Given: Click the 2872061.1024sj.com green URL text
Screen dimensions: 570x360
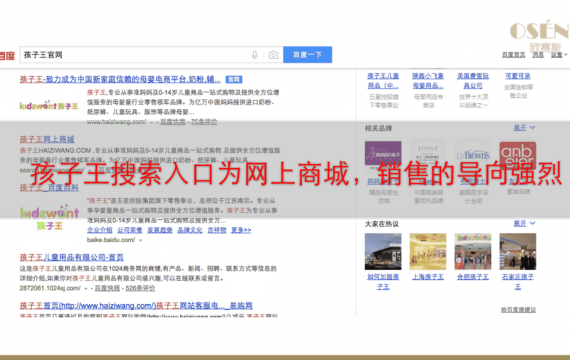Looking at the screenshot, I should pyautogui.click(x=50, y=288).
